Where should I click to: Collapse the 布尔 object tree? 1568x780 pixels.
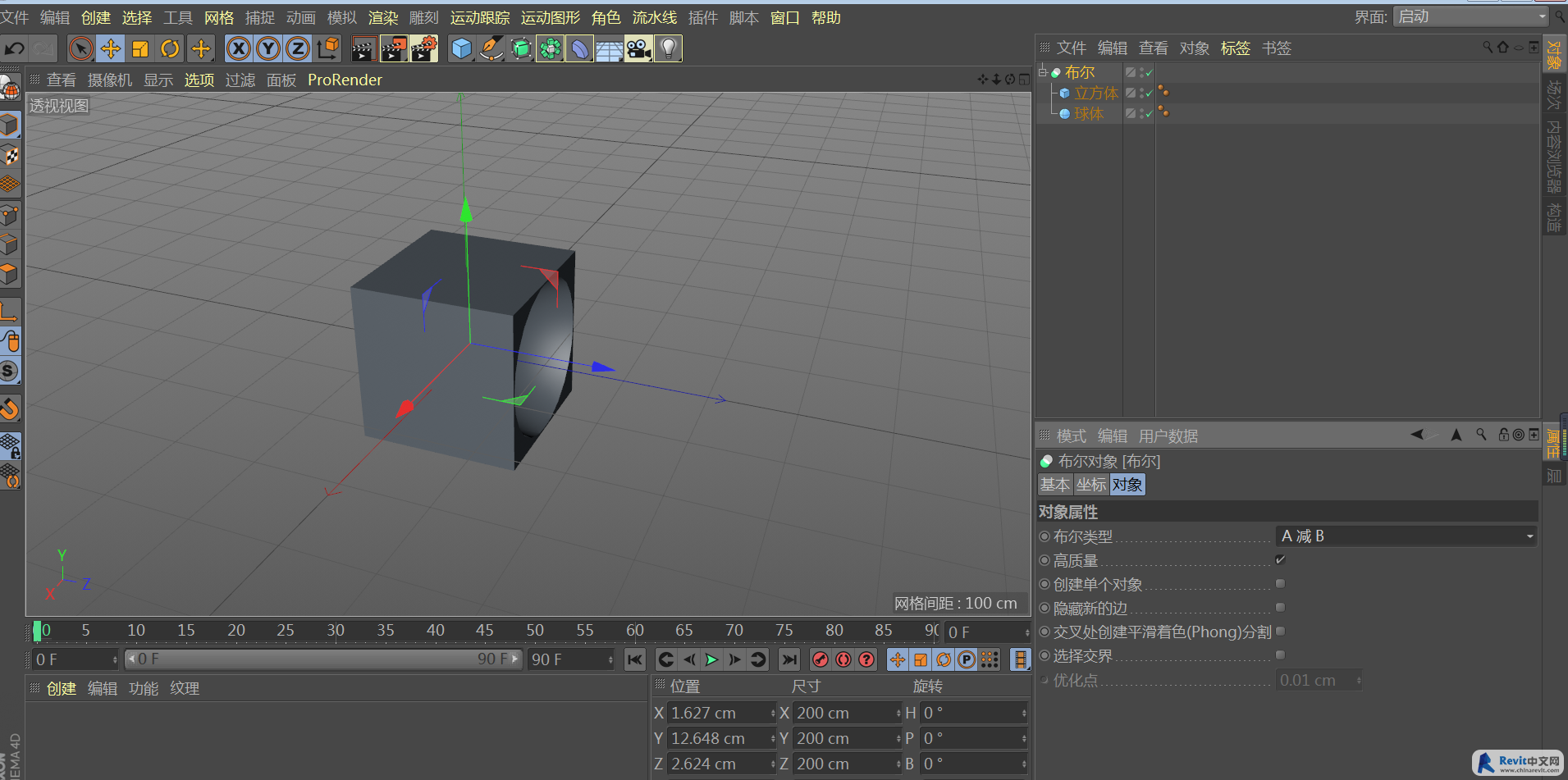[1043, 72]
